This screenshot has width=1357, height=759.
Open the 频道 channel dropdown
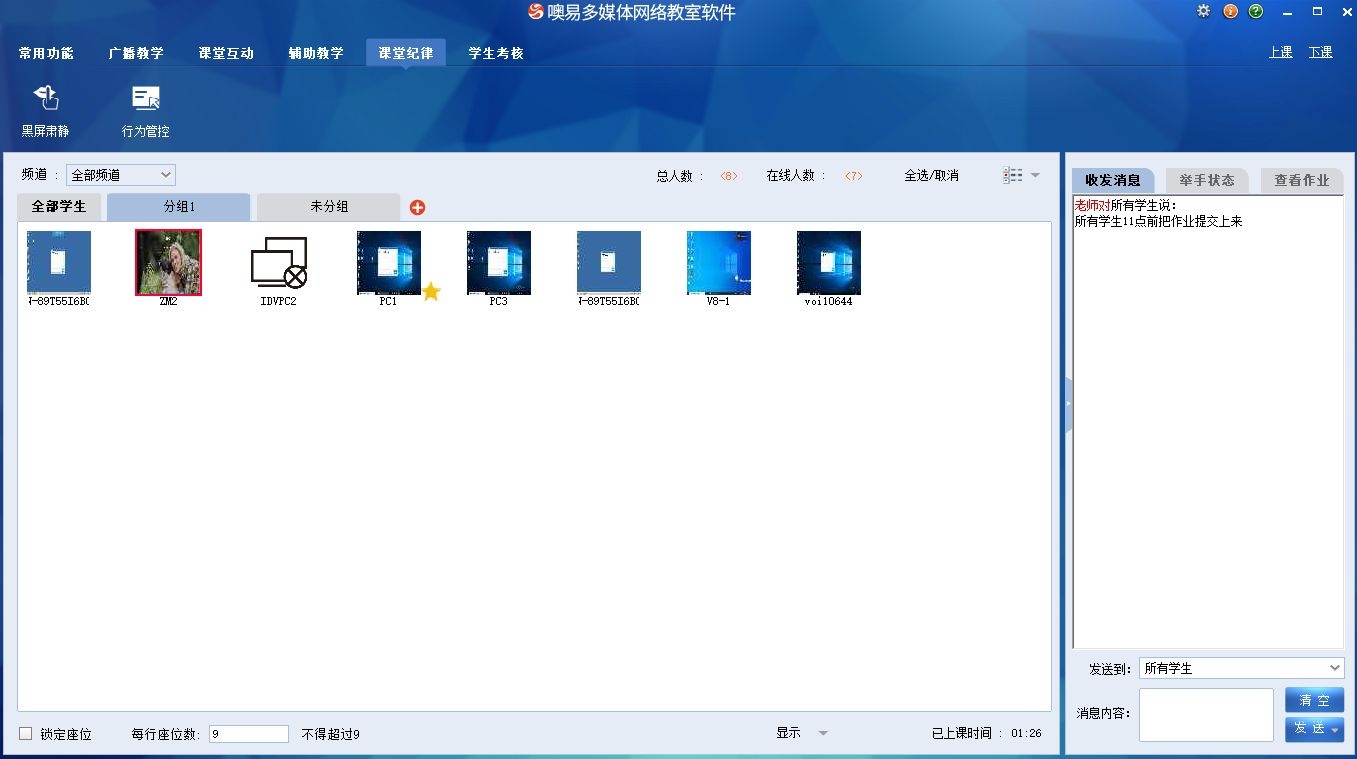coord(121,175)
